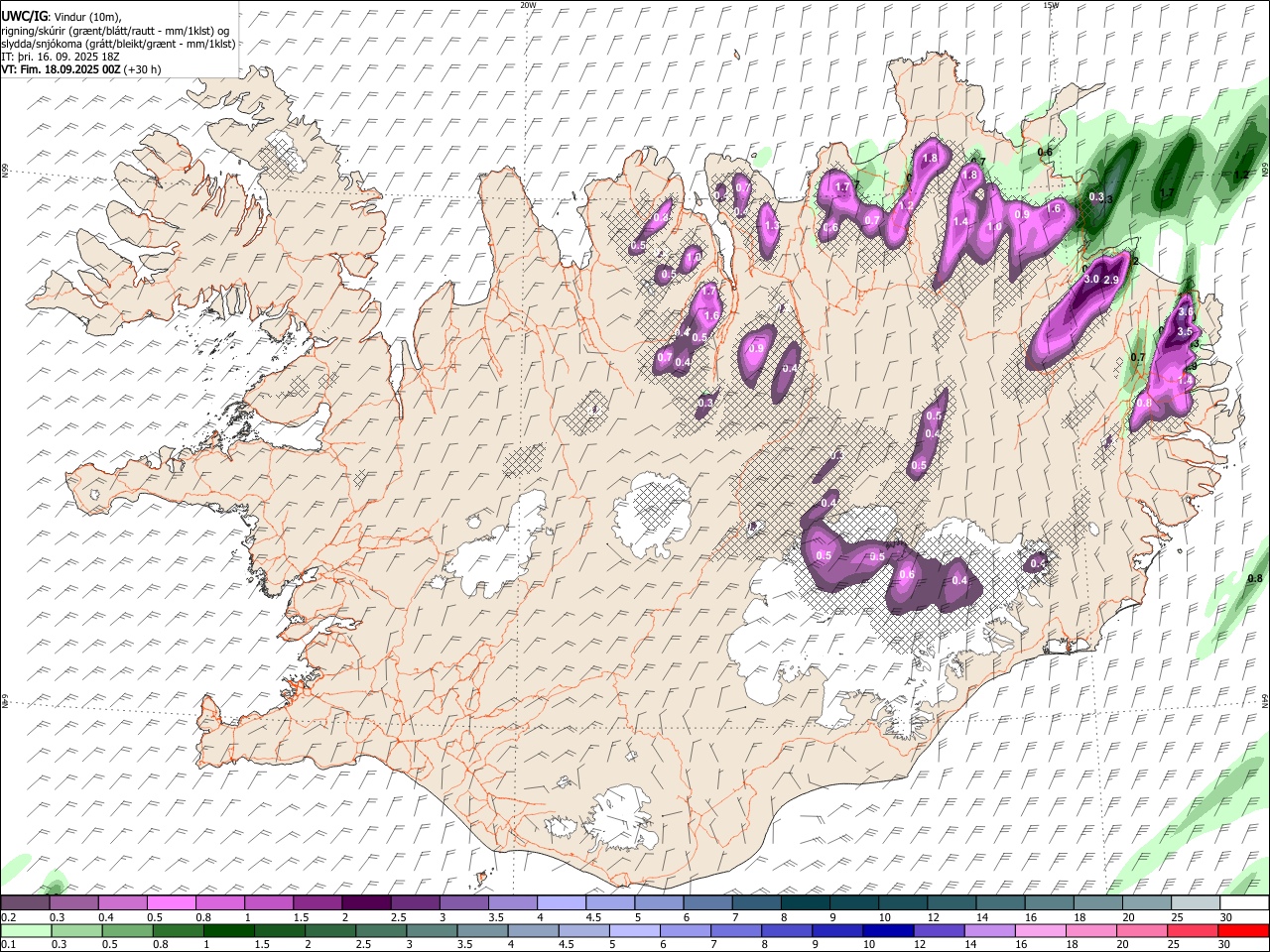1270x952 pixels.
Task: Click the white swatch after 30 on upper scale
Action: (1243, 902)
